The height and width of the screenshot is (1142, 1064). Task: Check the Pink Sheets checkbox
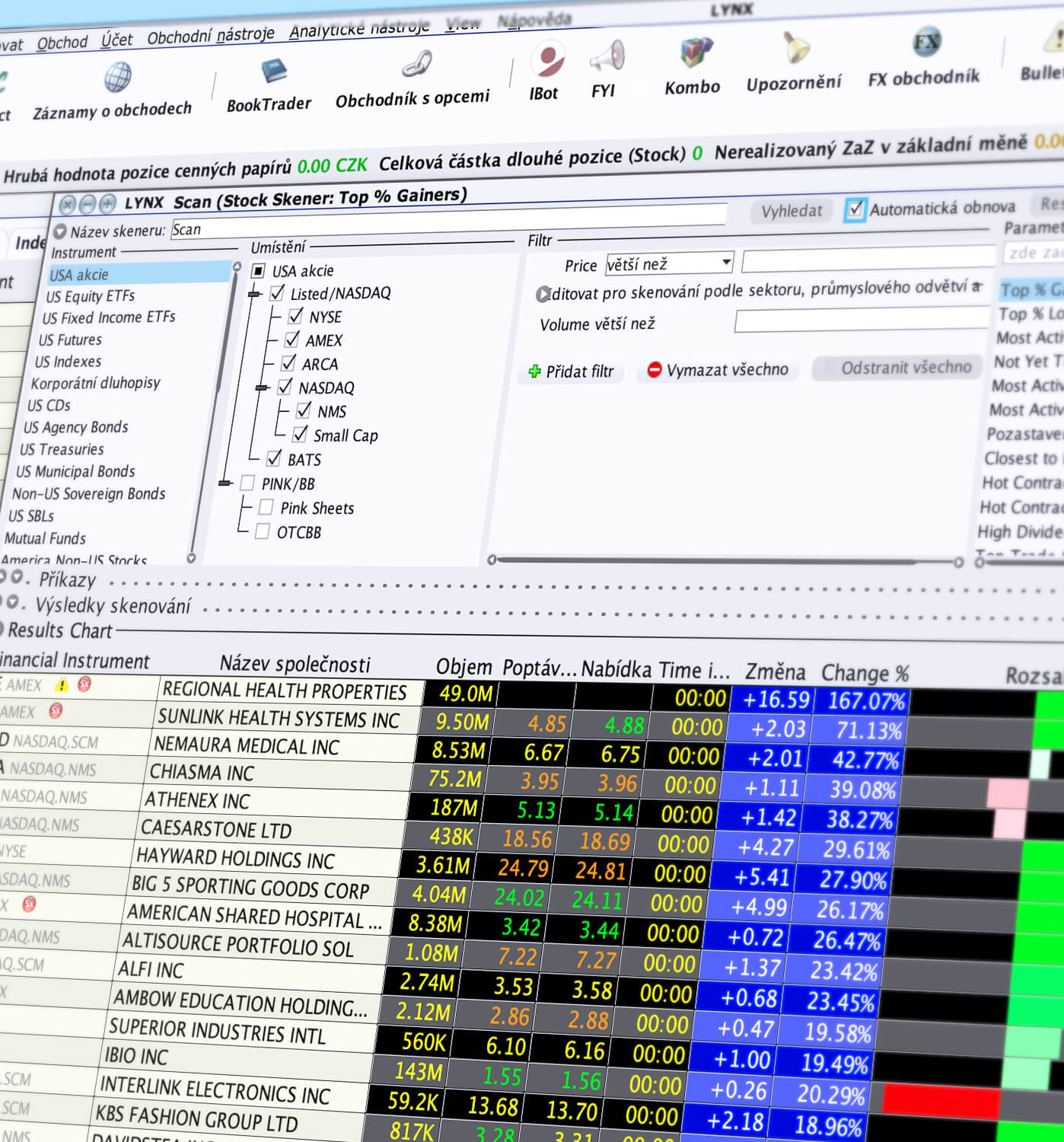266,507
